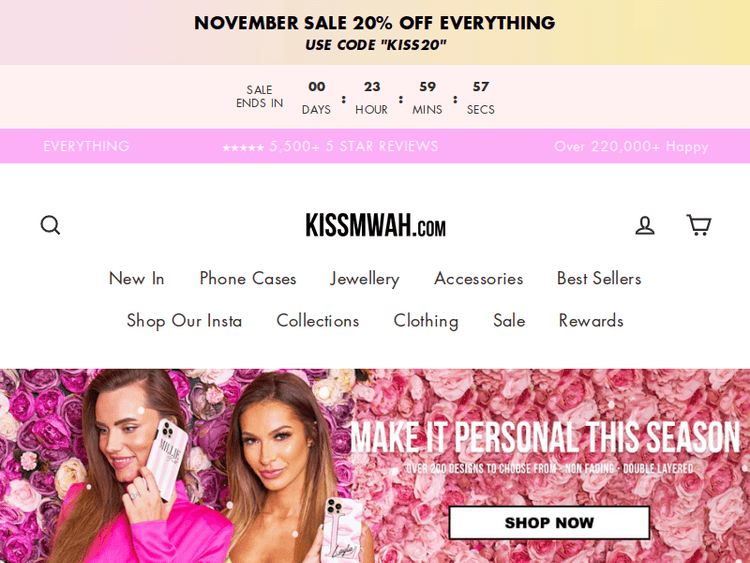Go to Best Sellers
Image resolution: width=750 pixels, height=563 pixels.
[x=599, y=278]
